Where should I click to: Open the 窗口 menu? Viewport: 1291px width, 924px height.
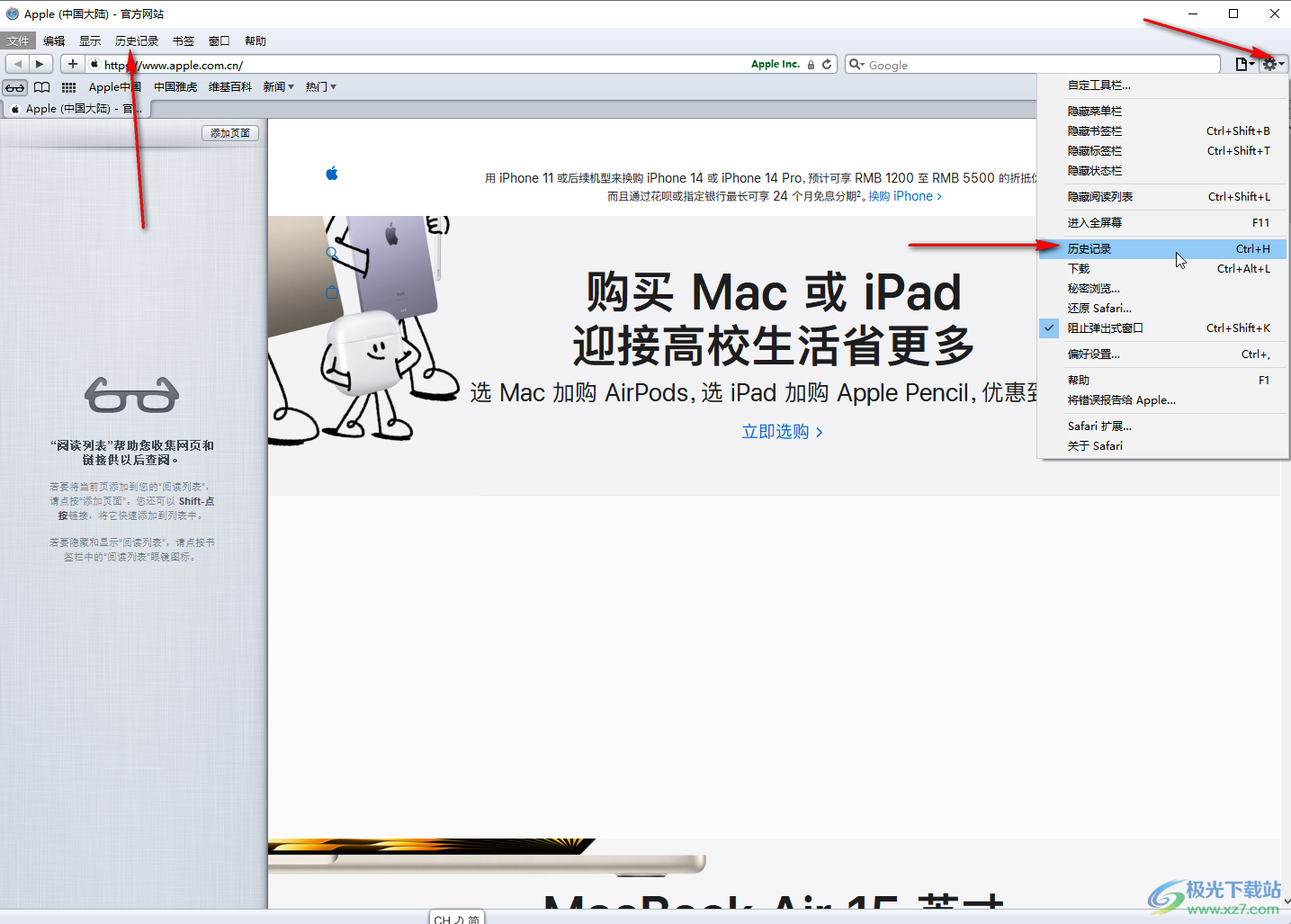(220, 41)
